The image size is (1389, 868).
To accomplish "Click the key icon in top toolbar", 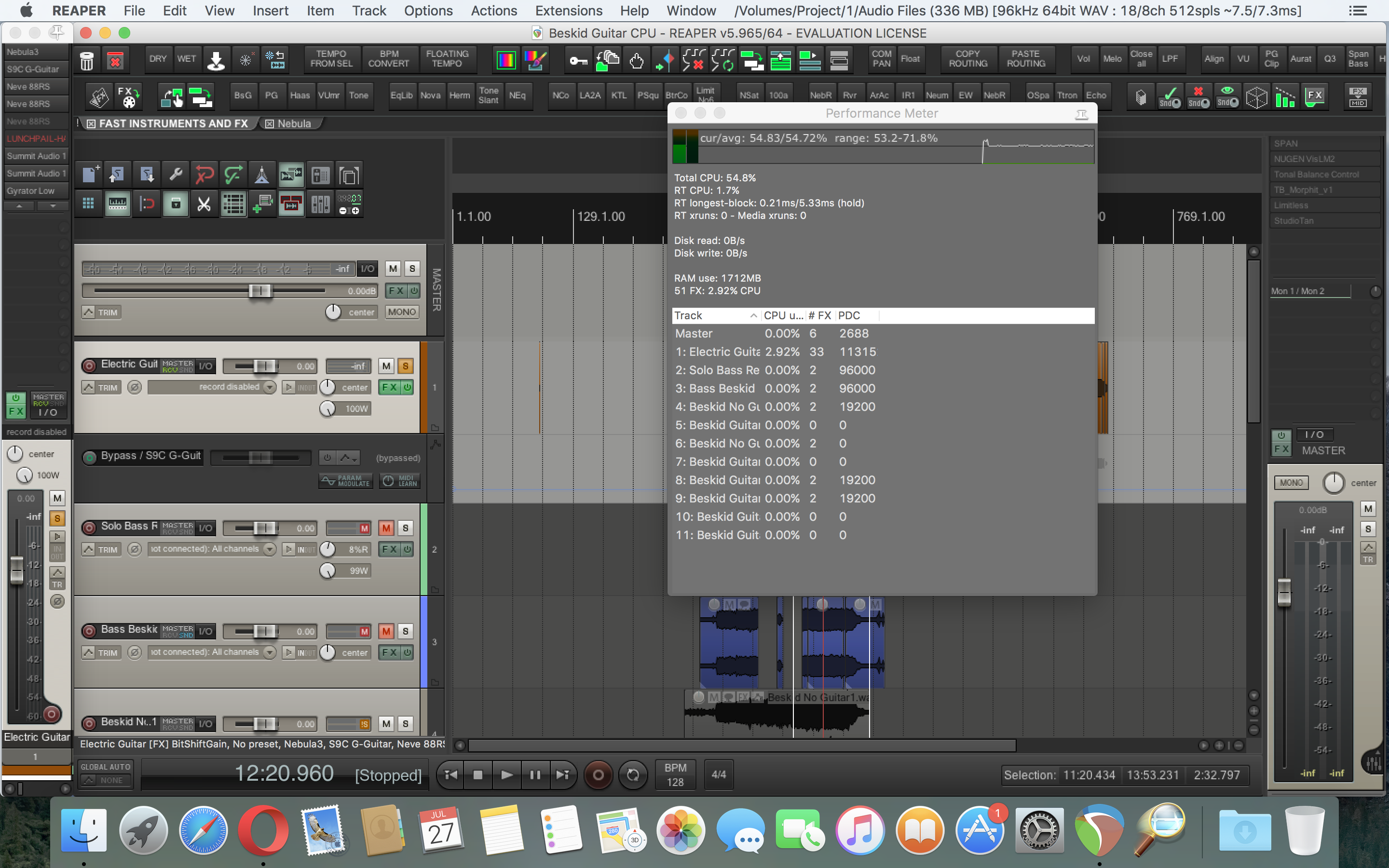I will click(578, 60).
